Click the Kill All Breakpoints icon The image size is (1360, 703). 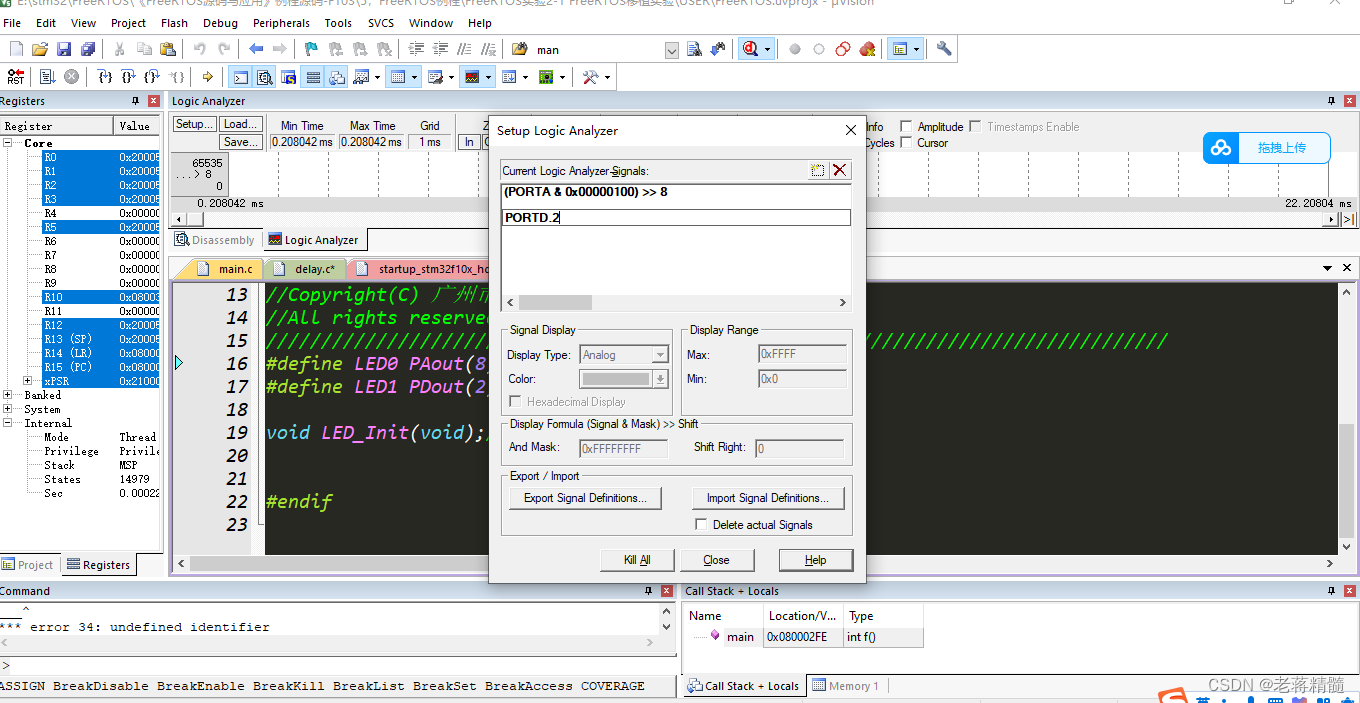[867, 49]
